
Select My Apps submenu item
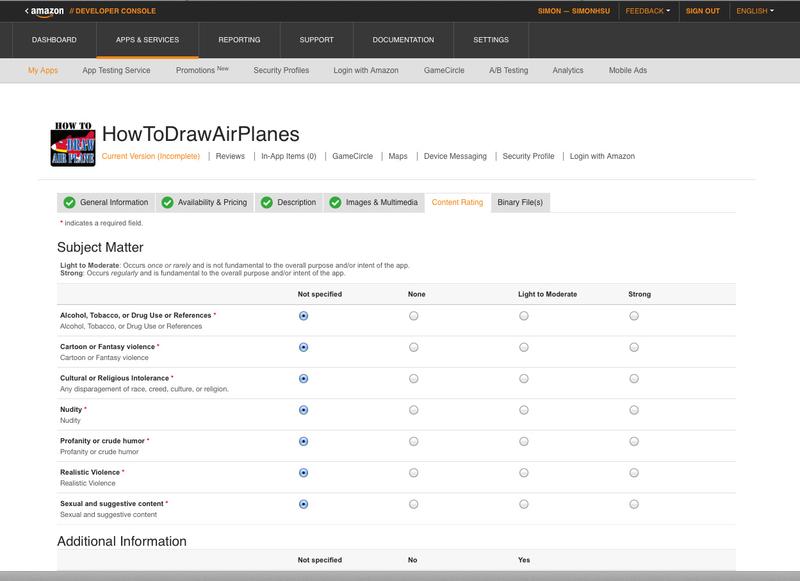coord(43,70)
